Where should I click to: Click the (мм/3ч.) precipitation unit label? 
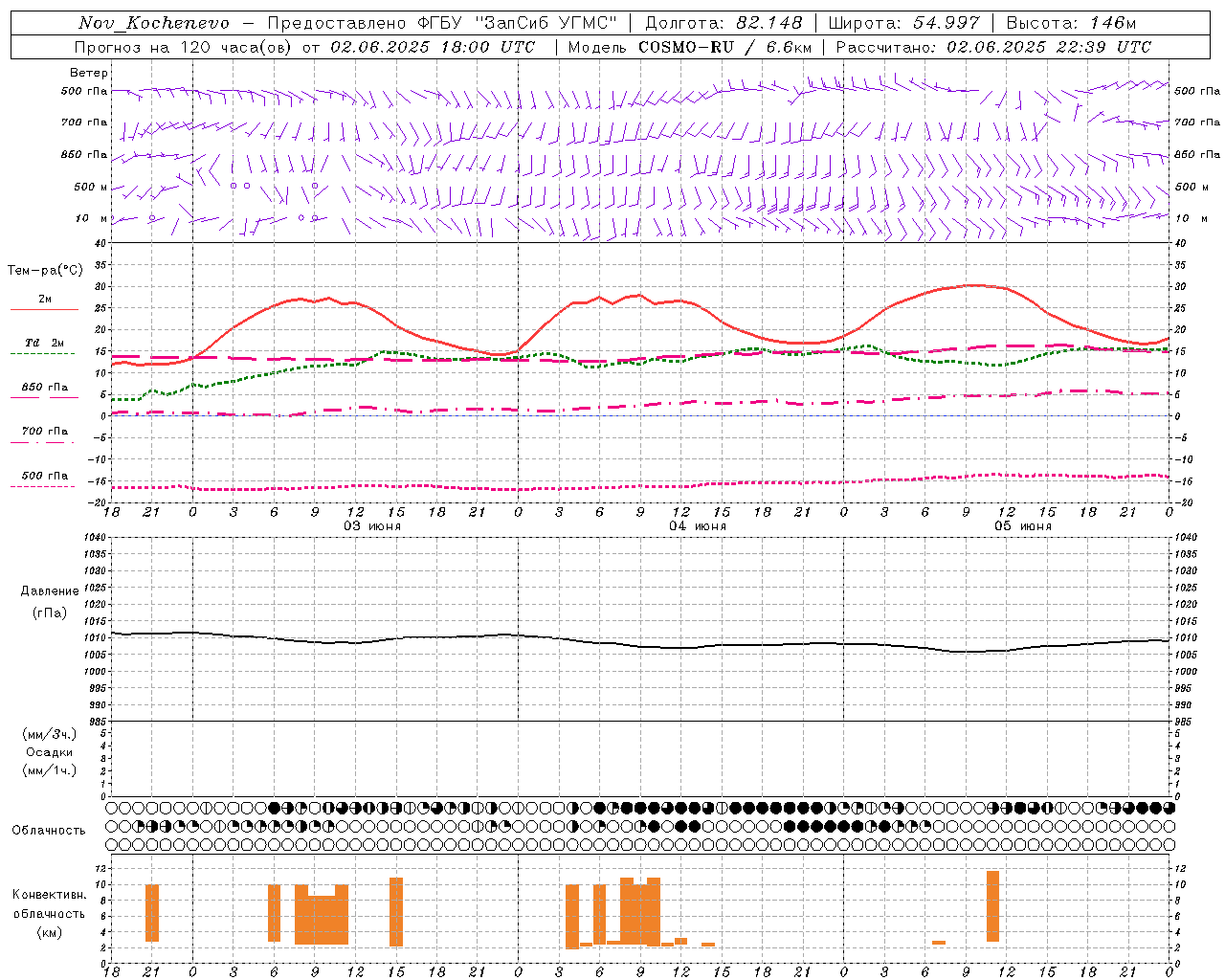tap(50, 734)
